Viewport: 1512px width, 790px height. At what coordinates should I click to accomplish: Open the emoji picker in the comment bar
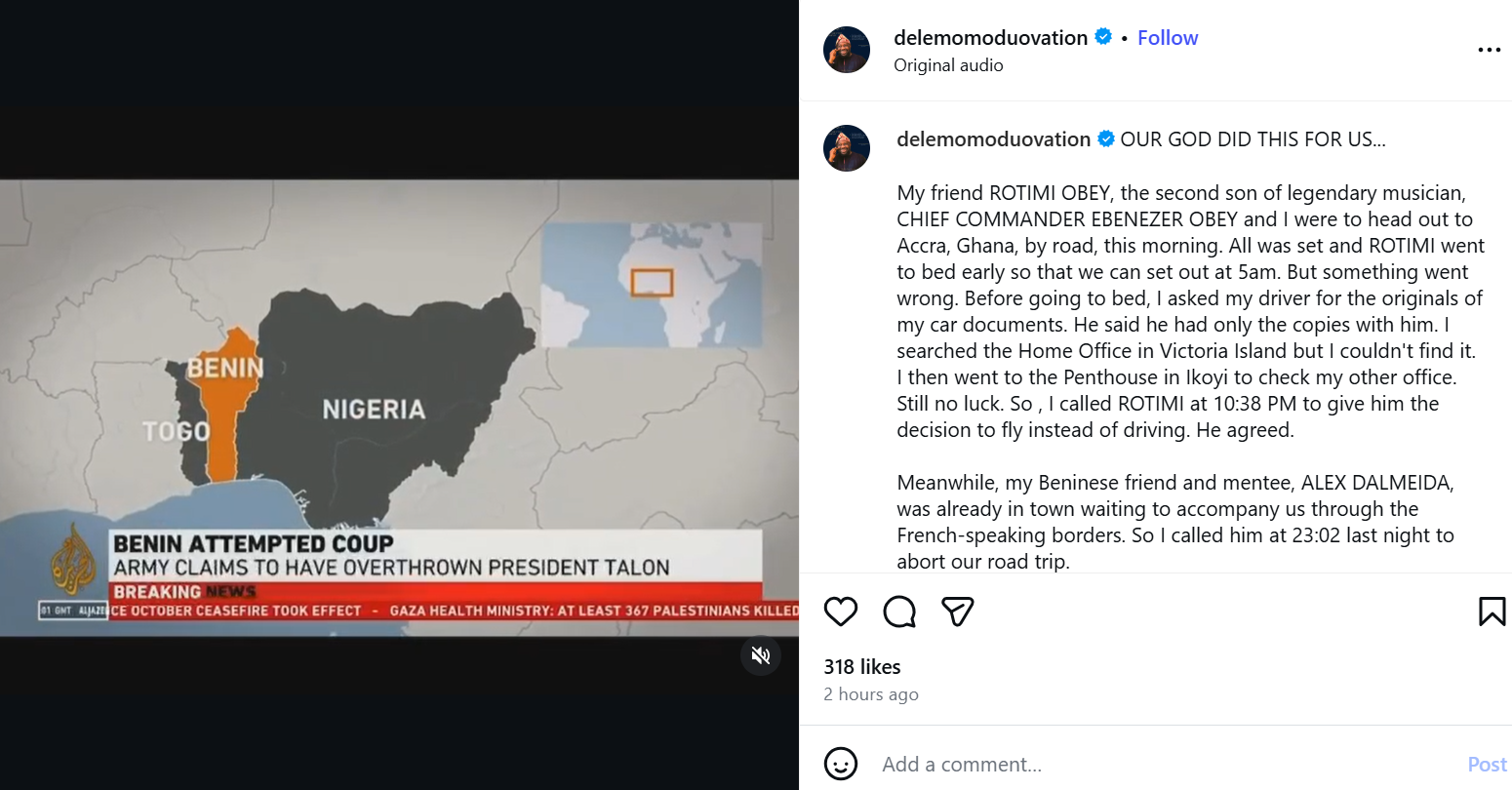(840, 764)
